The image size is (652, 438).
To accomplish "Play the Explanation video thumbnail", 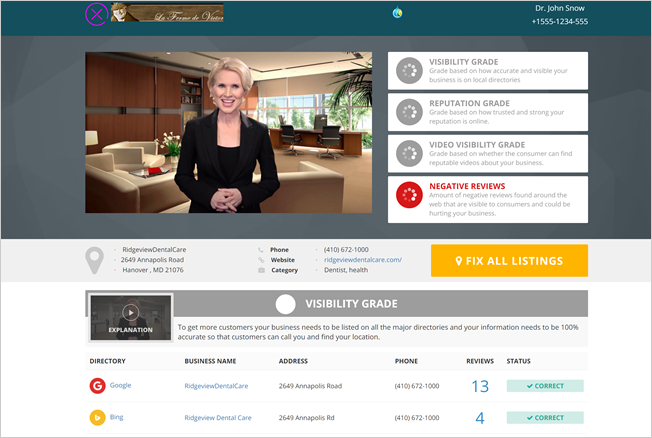I will point(131,314).
